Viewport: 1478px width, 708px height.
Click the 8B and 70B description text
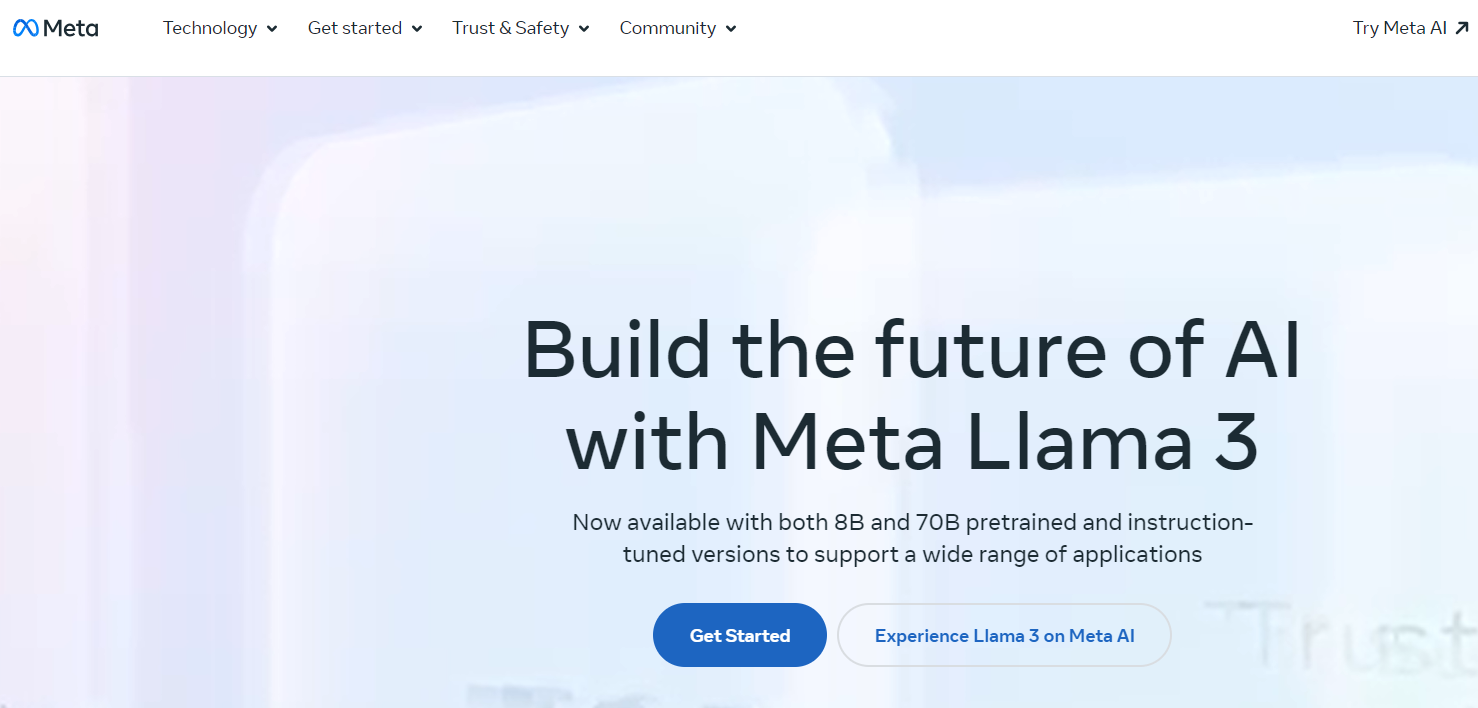912,537
